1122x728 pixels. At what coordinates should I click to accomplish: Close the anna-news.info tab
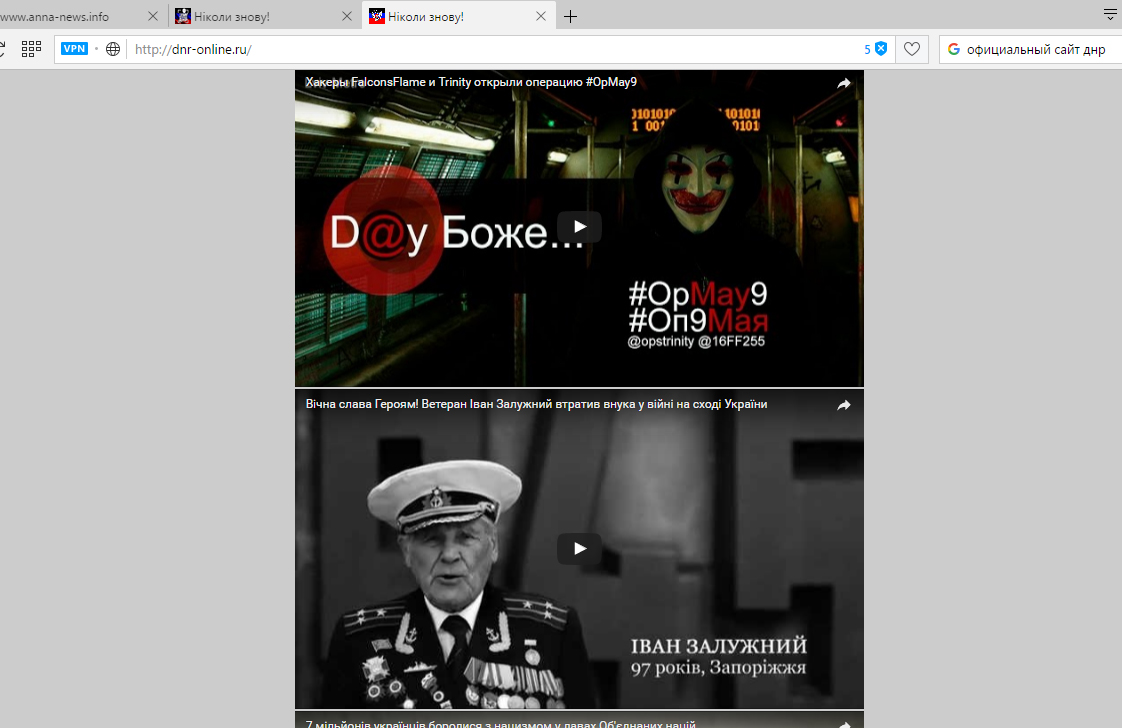(x=153, y=17)
